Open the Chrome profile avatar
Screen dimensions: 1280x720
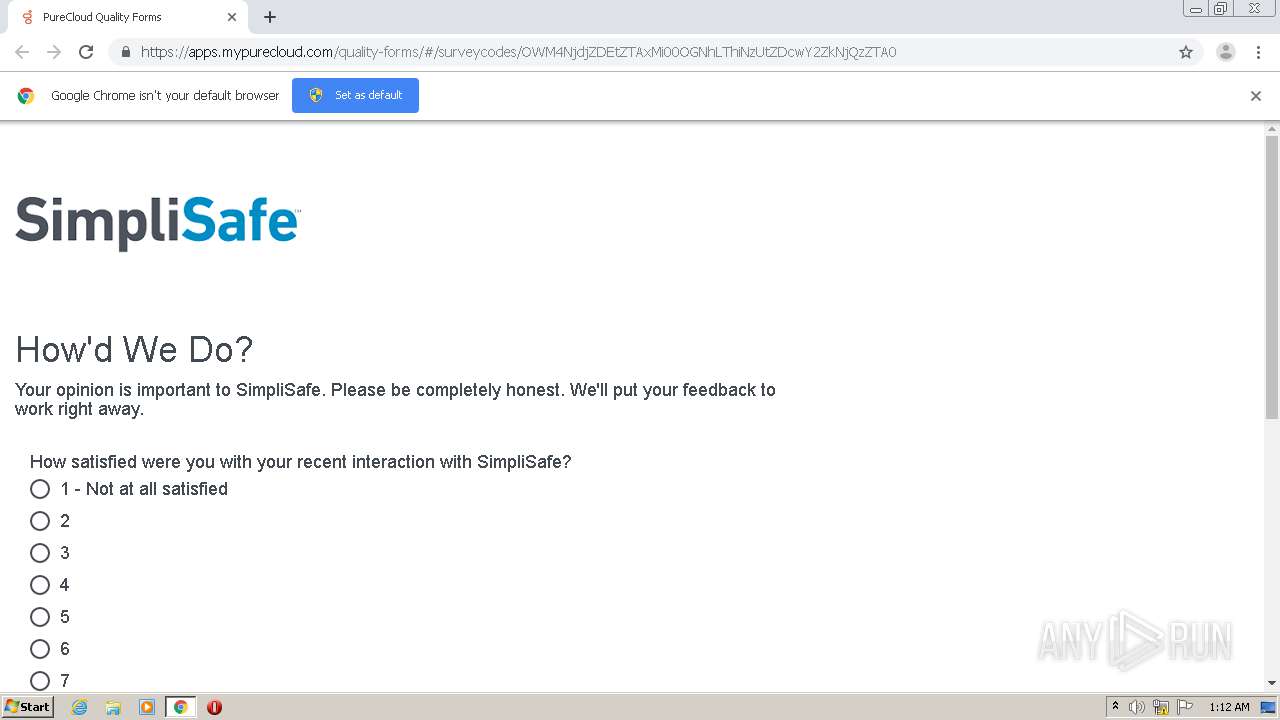click(x=1226, y=52)
